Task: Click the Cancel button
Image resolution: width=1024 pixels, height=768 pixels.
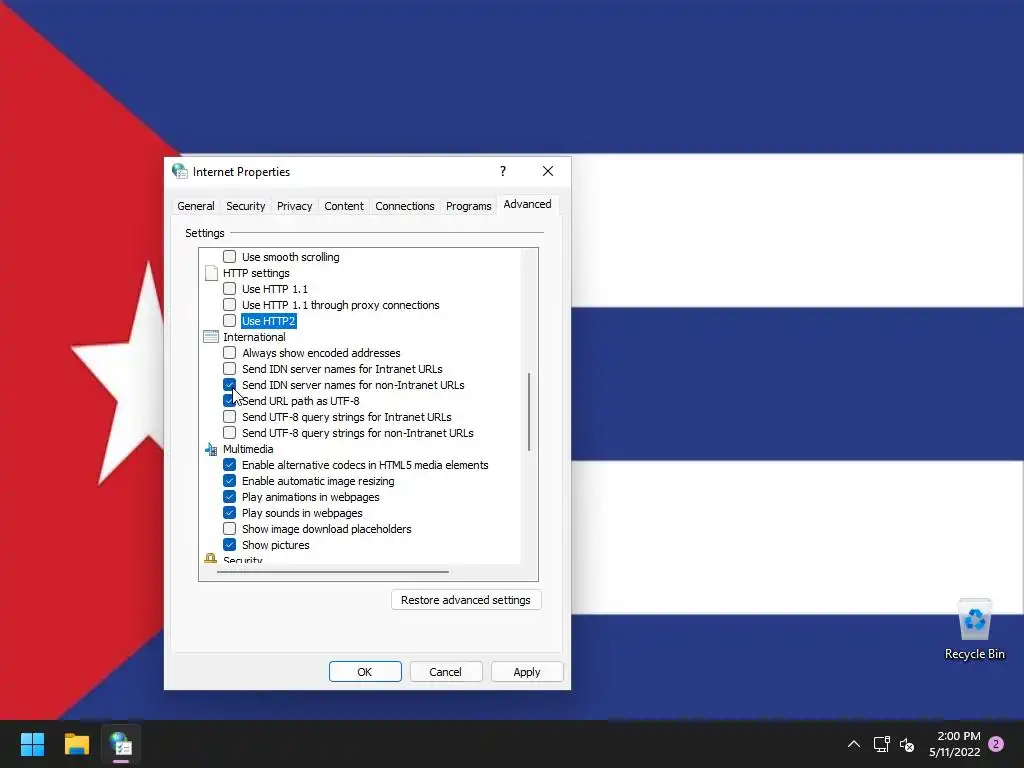Action: (x=445, y=671)
